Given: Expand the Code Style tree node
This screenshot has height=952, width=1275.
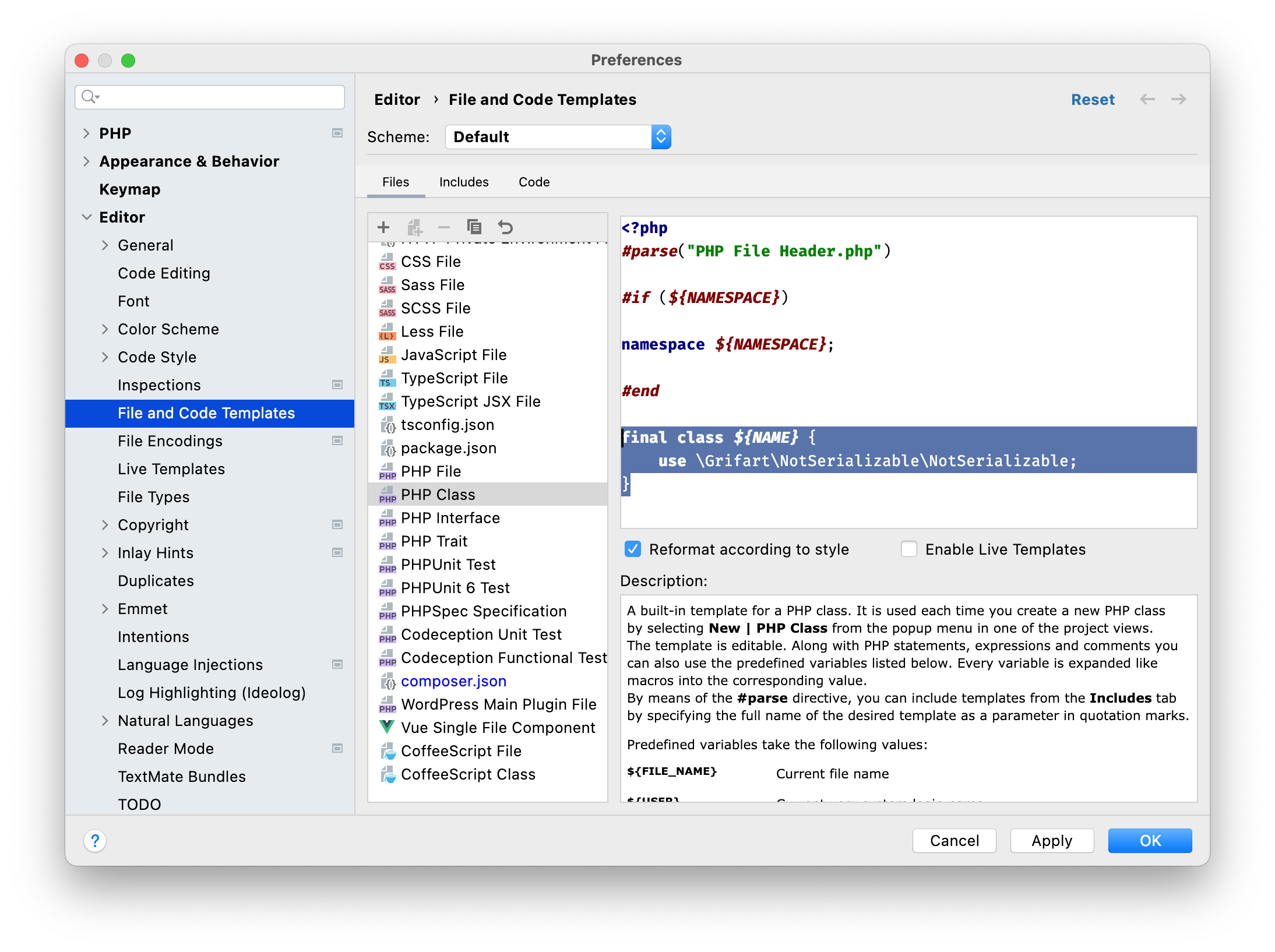Looking at the screenshot, I should pos(105,357).
